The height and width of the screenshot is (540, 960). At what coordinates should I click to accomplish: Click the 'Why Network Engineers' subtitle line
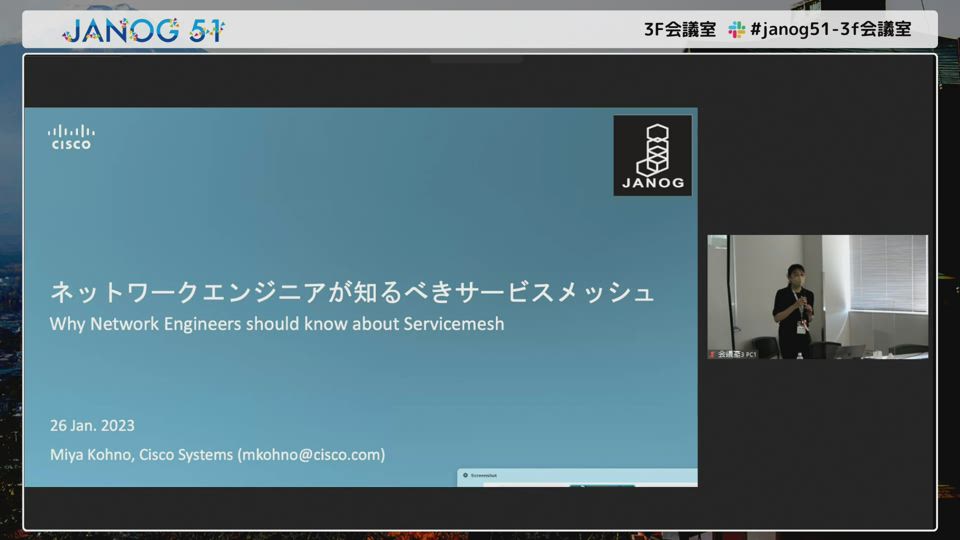(x=277, y=324)
